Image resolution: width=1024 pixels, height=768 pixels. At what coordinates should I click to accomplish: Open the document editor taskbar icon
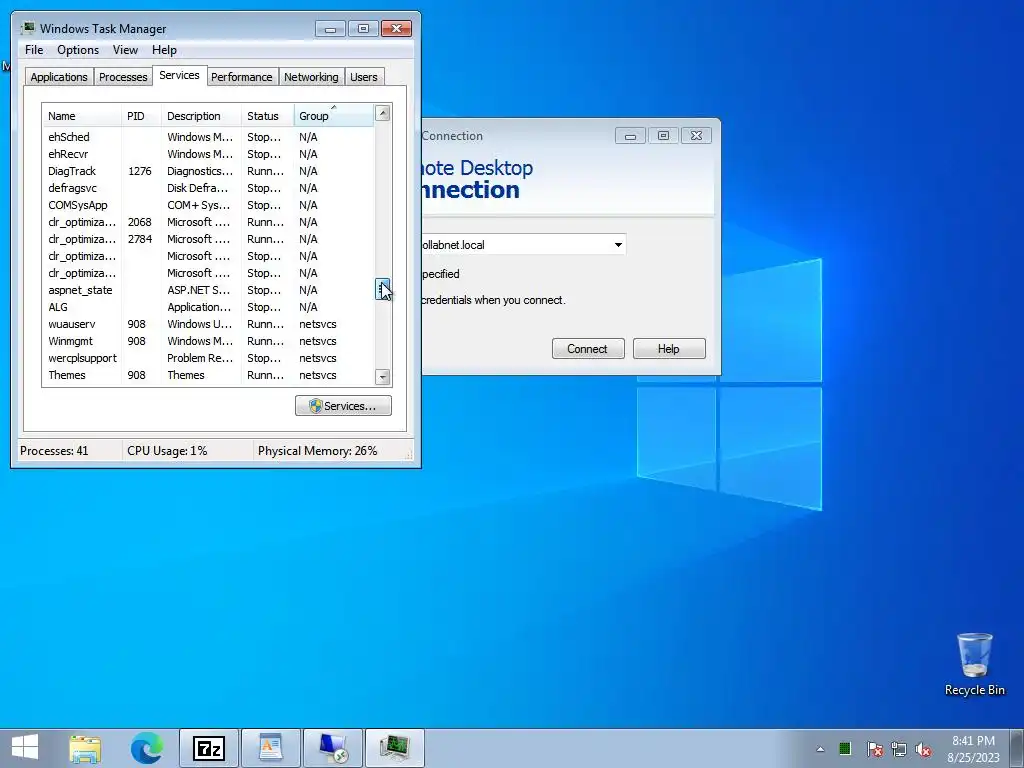(270, 748)
